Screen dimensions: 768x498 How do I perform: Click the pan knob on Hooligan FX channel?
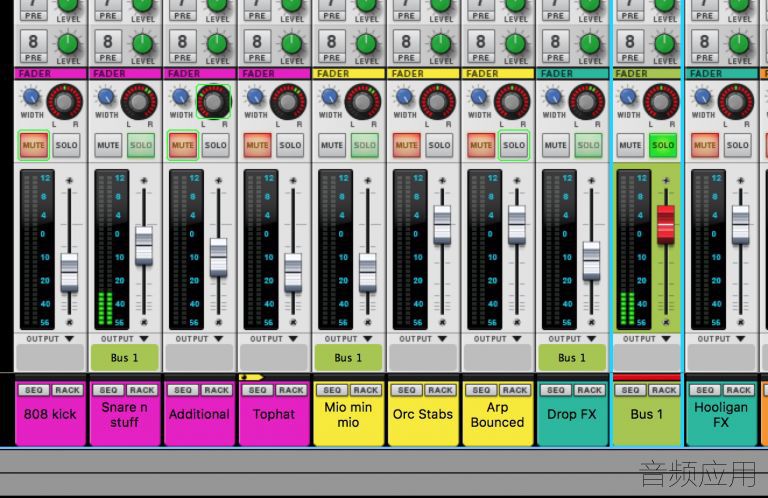(x=735, y=102)
